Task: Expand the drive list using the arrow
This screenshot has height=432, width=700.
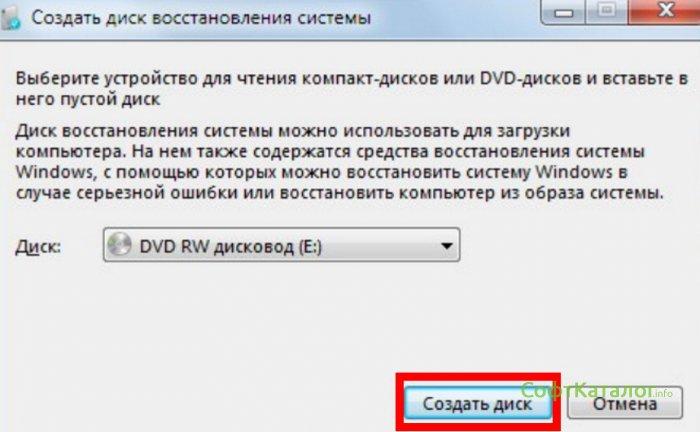Action: click(446, 245)
